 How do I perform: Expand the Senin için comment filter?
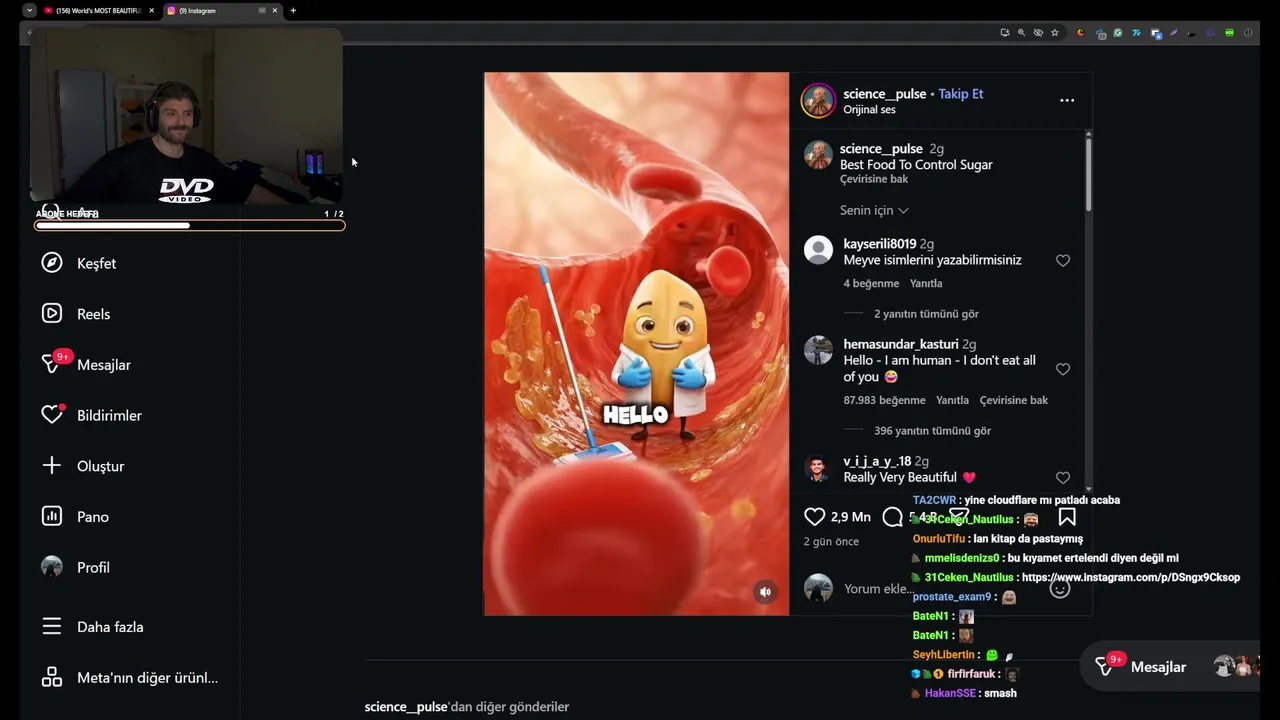(x=874, y=210)
